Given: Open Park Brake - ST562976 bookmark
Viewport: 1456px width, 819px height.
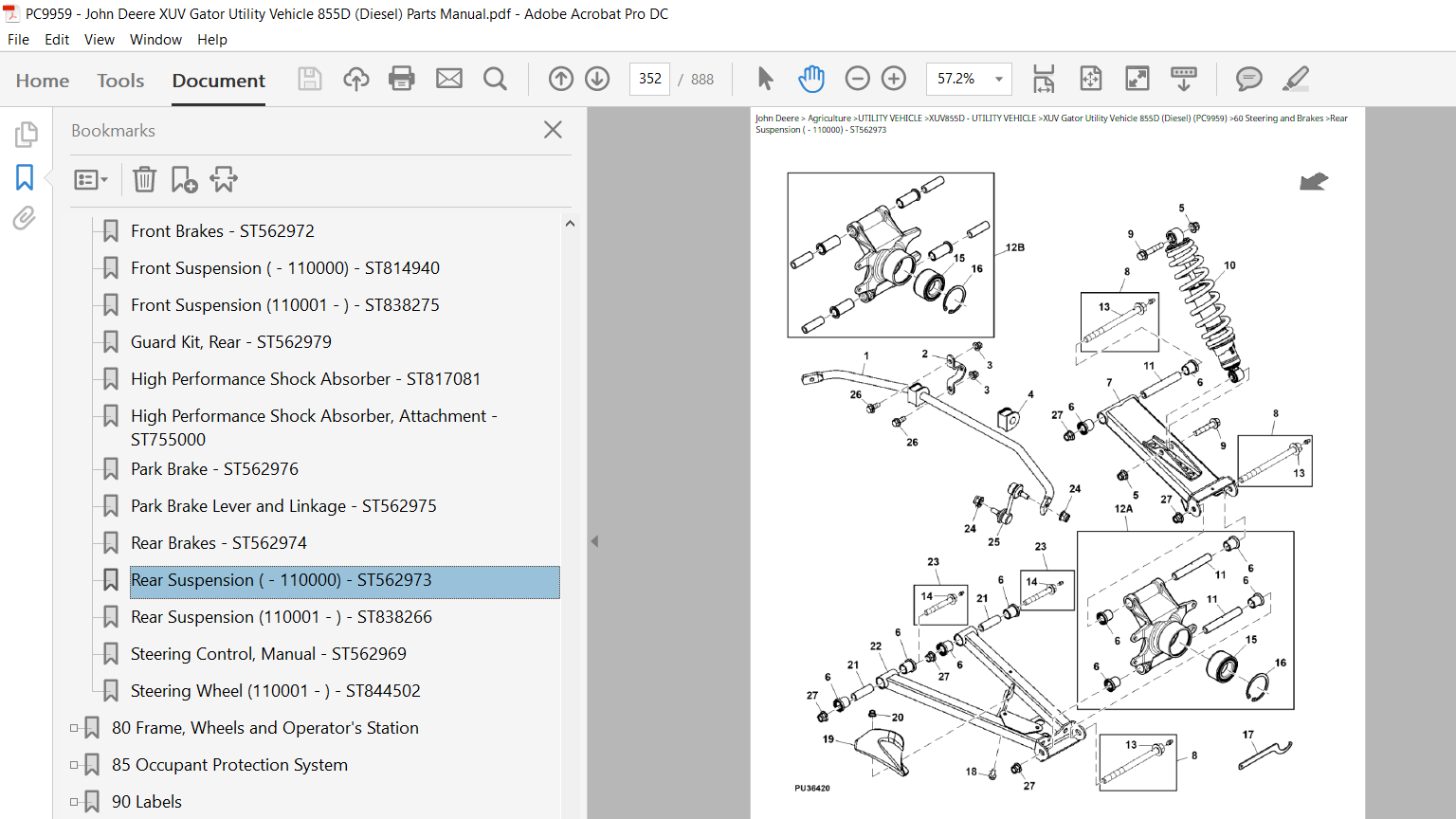Looking at the screenshot, I should [214, 469].
